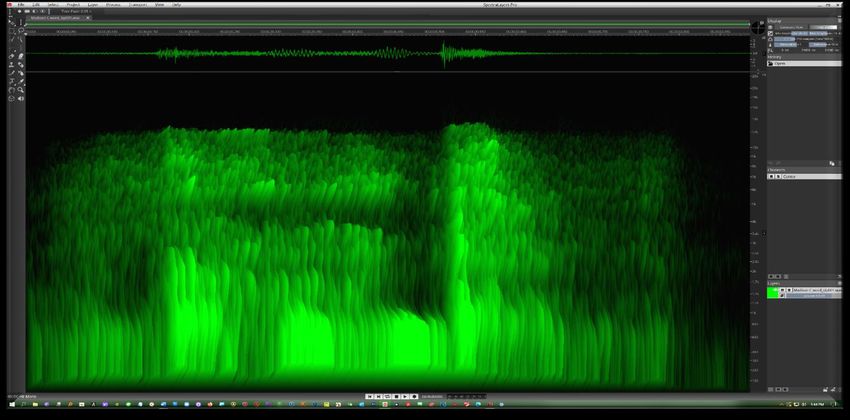Collapse the Layers panel header
Viewport: 850px width, 420px height.
775,282
